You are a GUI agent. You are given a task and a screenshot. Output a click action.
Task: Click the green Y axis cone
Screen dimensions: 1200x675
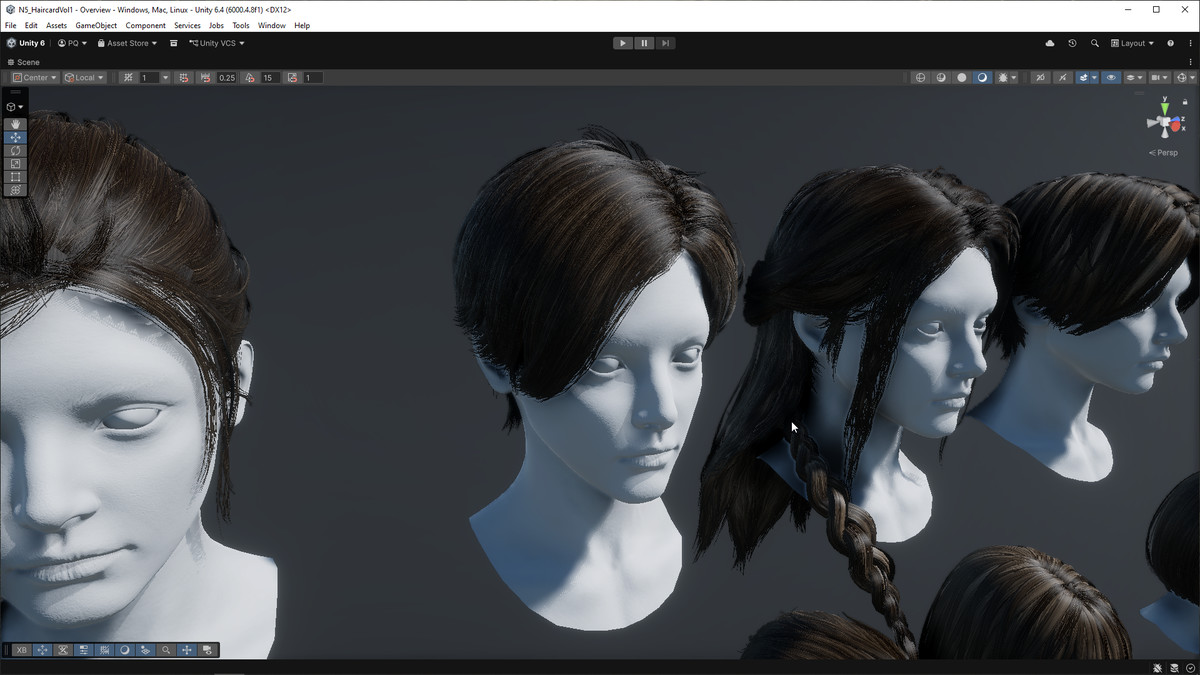coord(1164,108)
